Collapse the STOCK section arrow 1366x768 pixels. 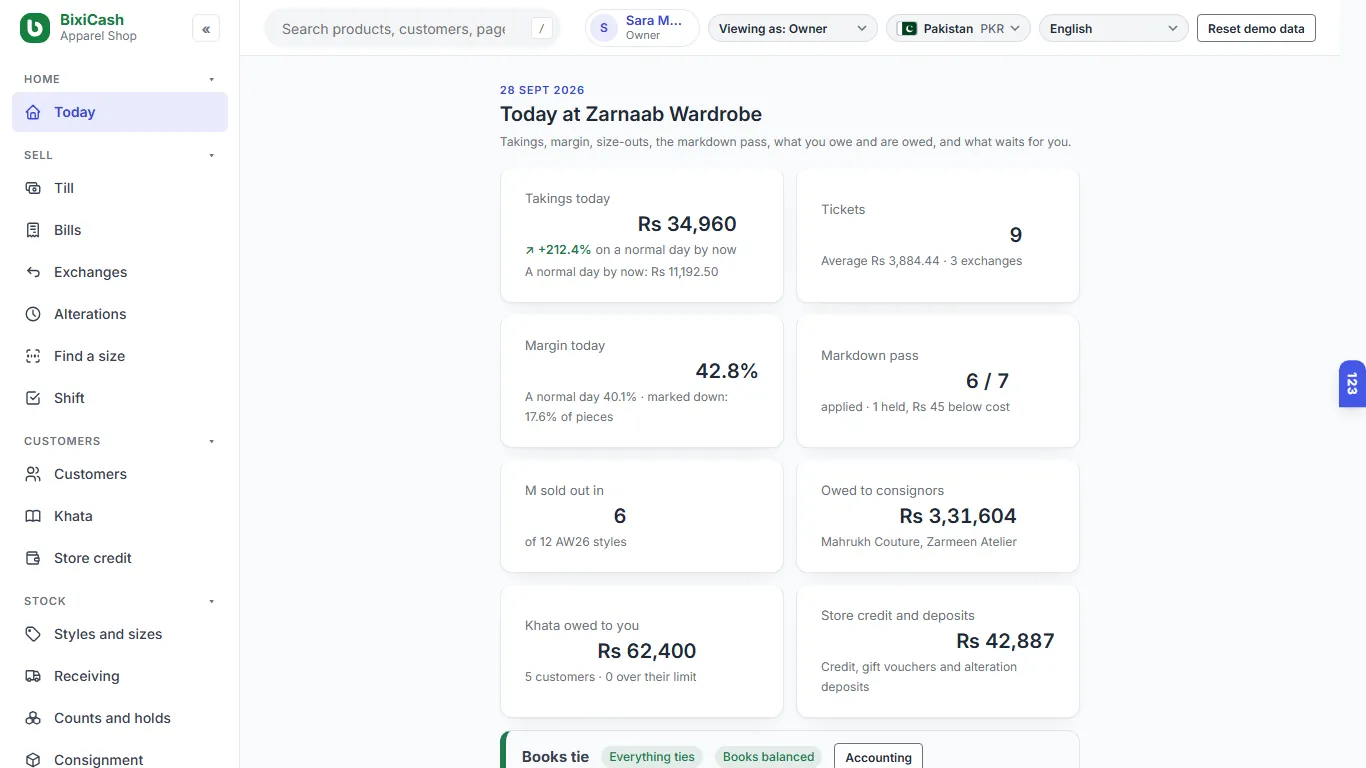click(211, 601)
